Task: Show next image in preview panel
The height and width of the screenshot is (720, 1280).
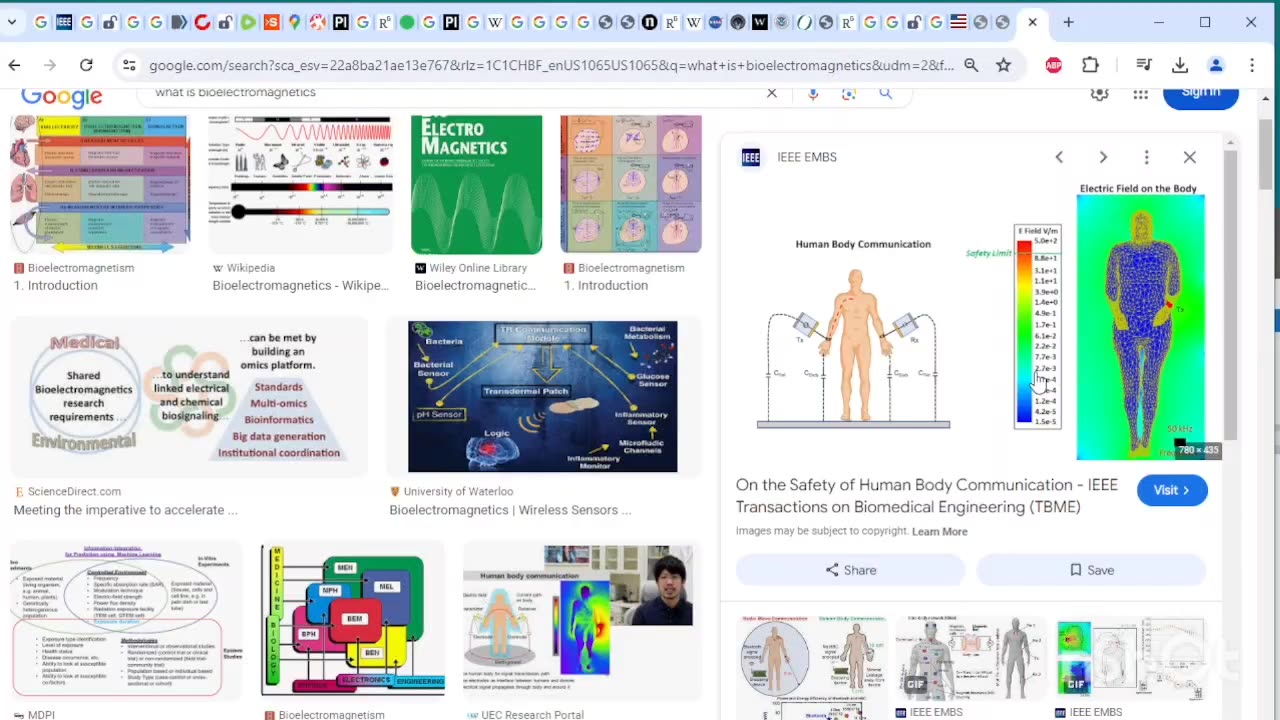Action: pos(1103,157)
